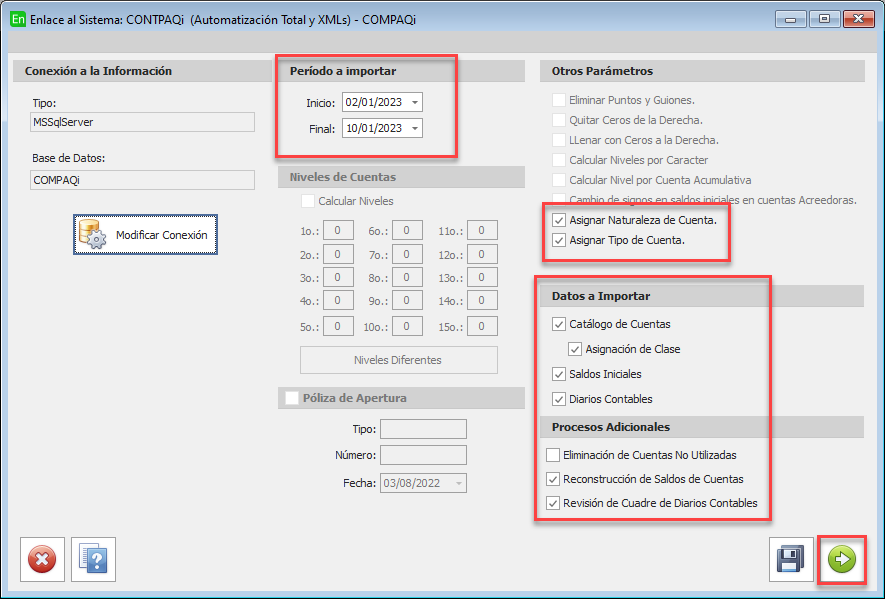Viewport: 885px width, 599px height.
Task: Click the 2o. level input field
Action: (338, 255)
